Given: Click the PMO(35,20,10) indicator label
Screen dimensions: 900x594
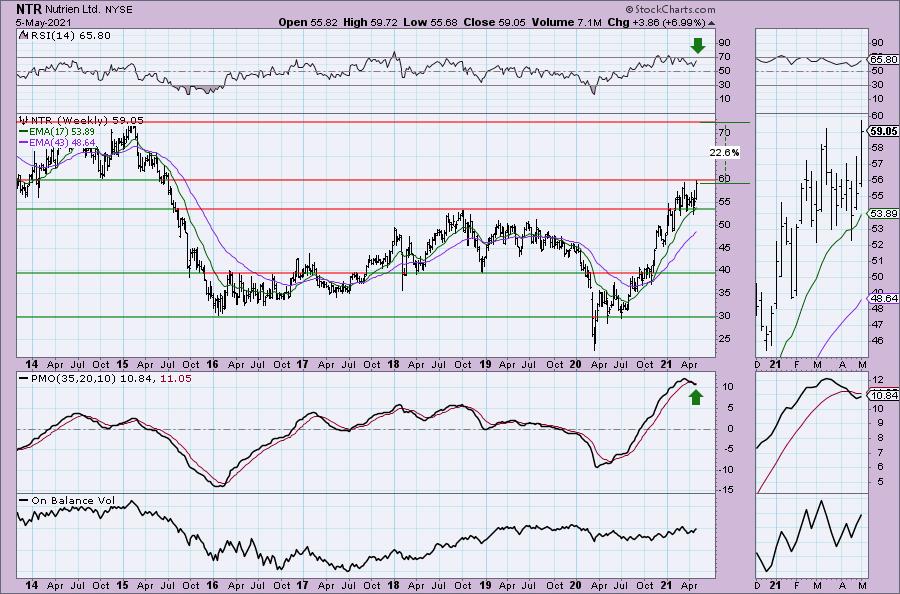Looking at the screenshot, I should [111, 379].
